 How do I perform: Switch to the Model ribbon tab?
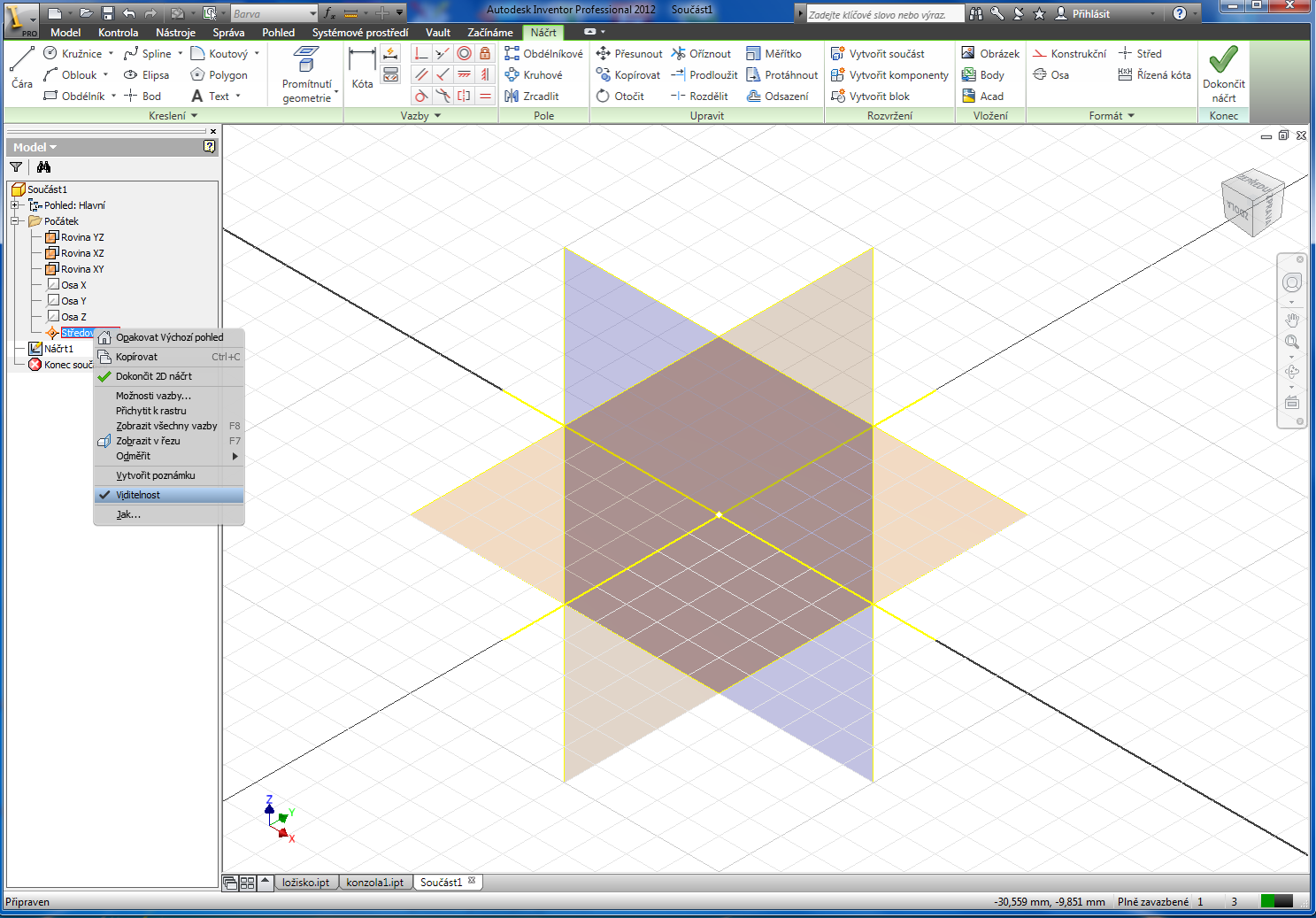65,33
